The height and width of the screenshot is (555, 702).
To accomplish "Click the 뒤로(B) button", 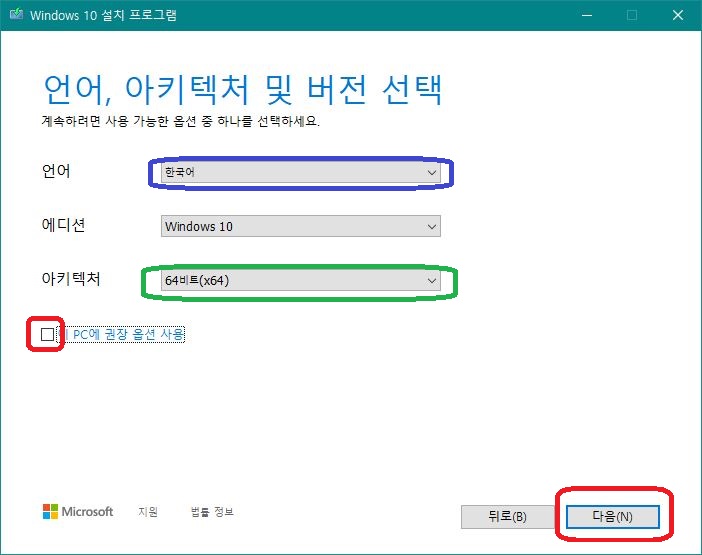I will (508, 517).
